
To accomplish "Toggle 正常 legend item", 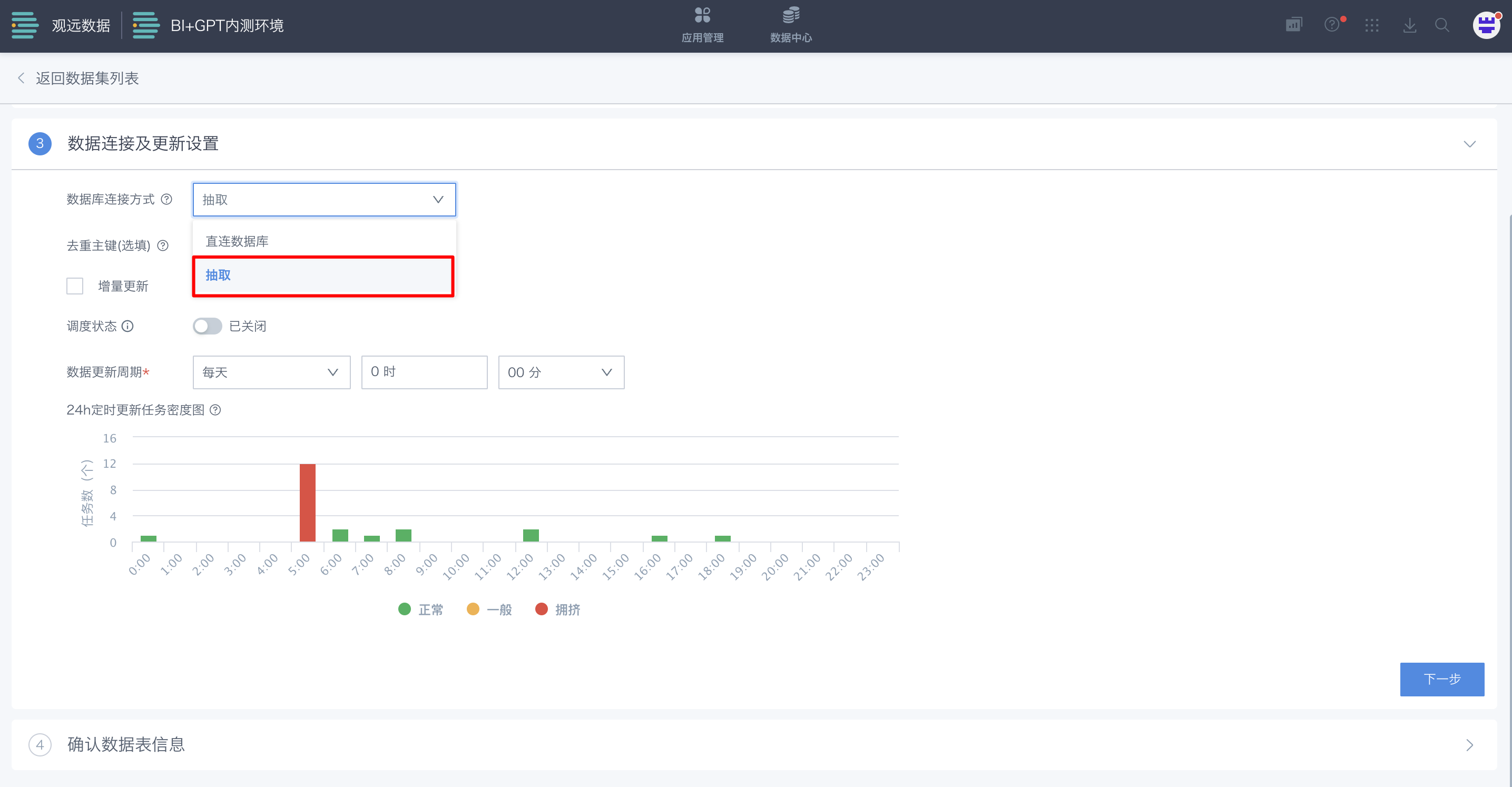I will [420, 609].
